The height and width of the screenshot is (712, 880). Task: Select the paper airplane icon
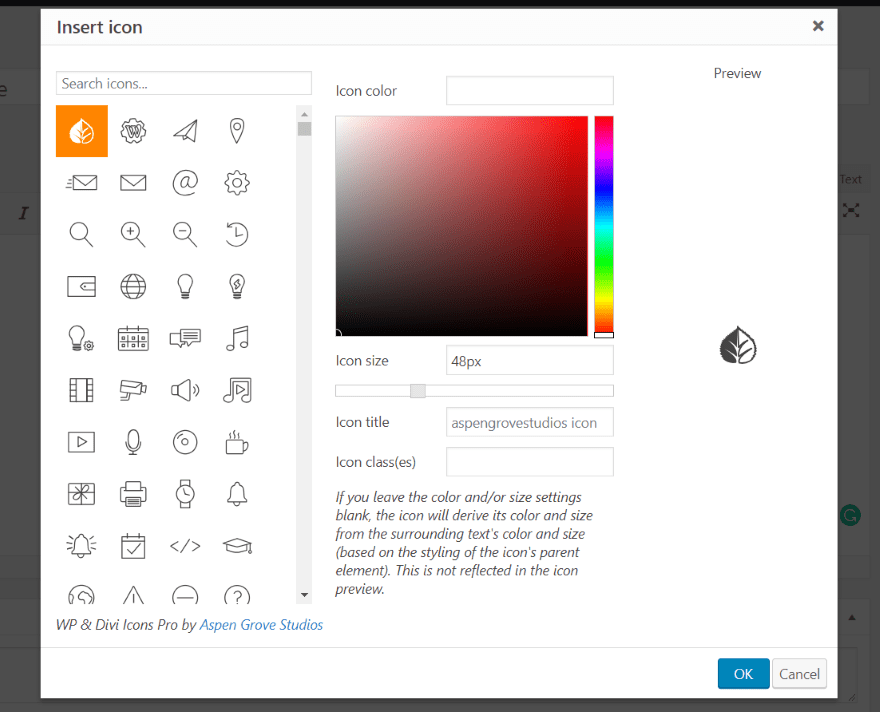point(185,131)
